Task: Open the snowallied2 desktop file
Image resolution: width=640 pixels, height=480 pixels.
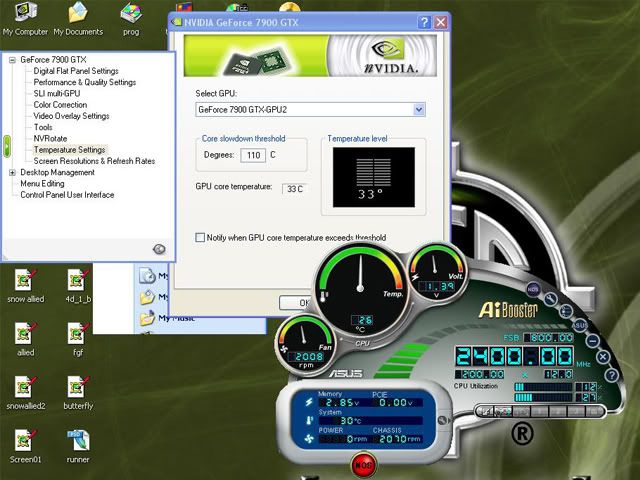Action: coord(25,393)
